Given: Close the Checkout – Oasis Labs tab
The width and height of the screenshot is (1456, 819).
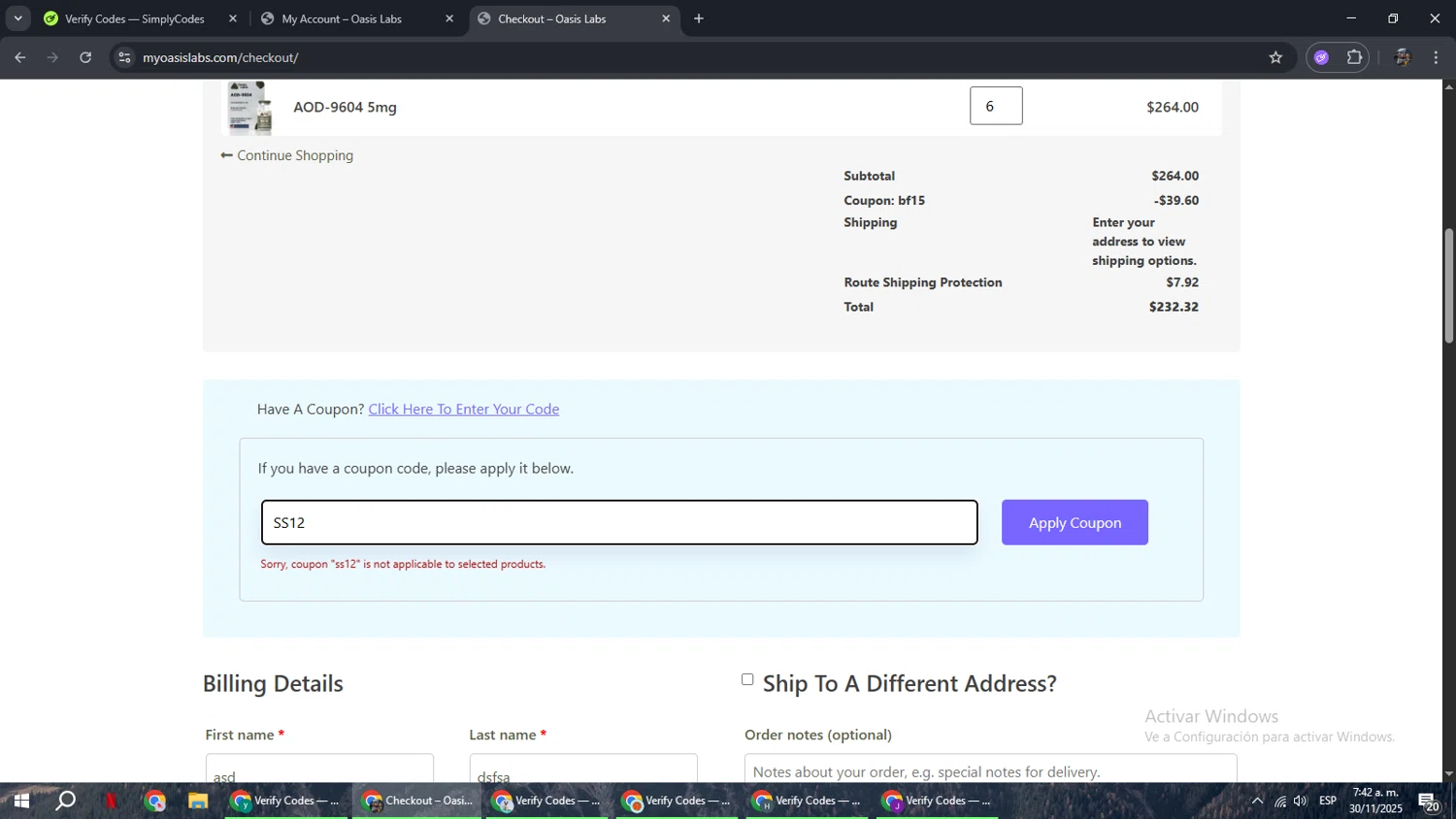Looking at the screenshot, I should [666, 18].
